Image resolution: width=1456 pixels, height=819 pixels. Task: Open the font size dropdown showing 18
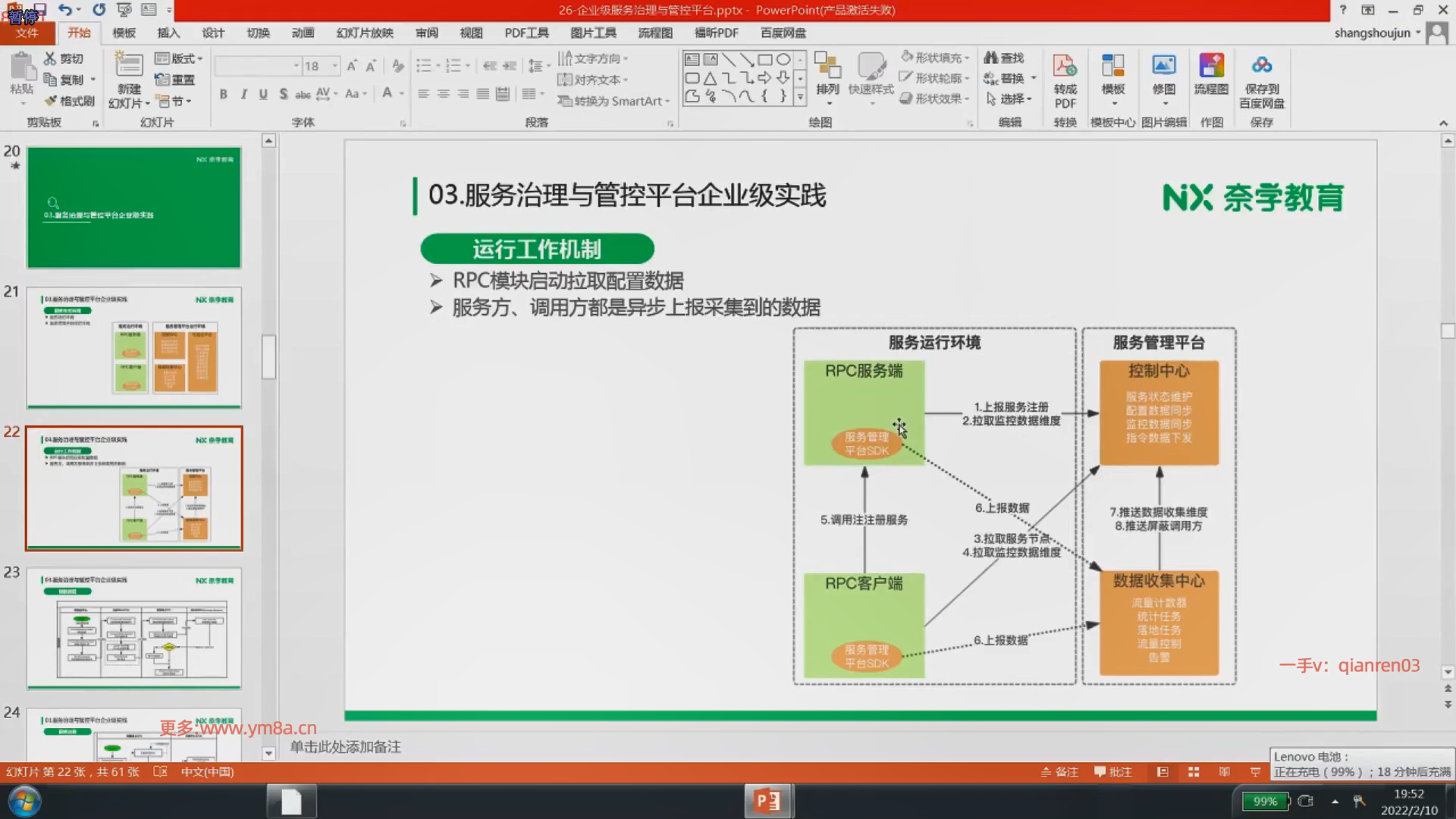click(334, 66)
